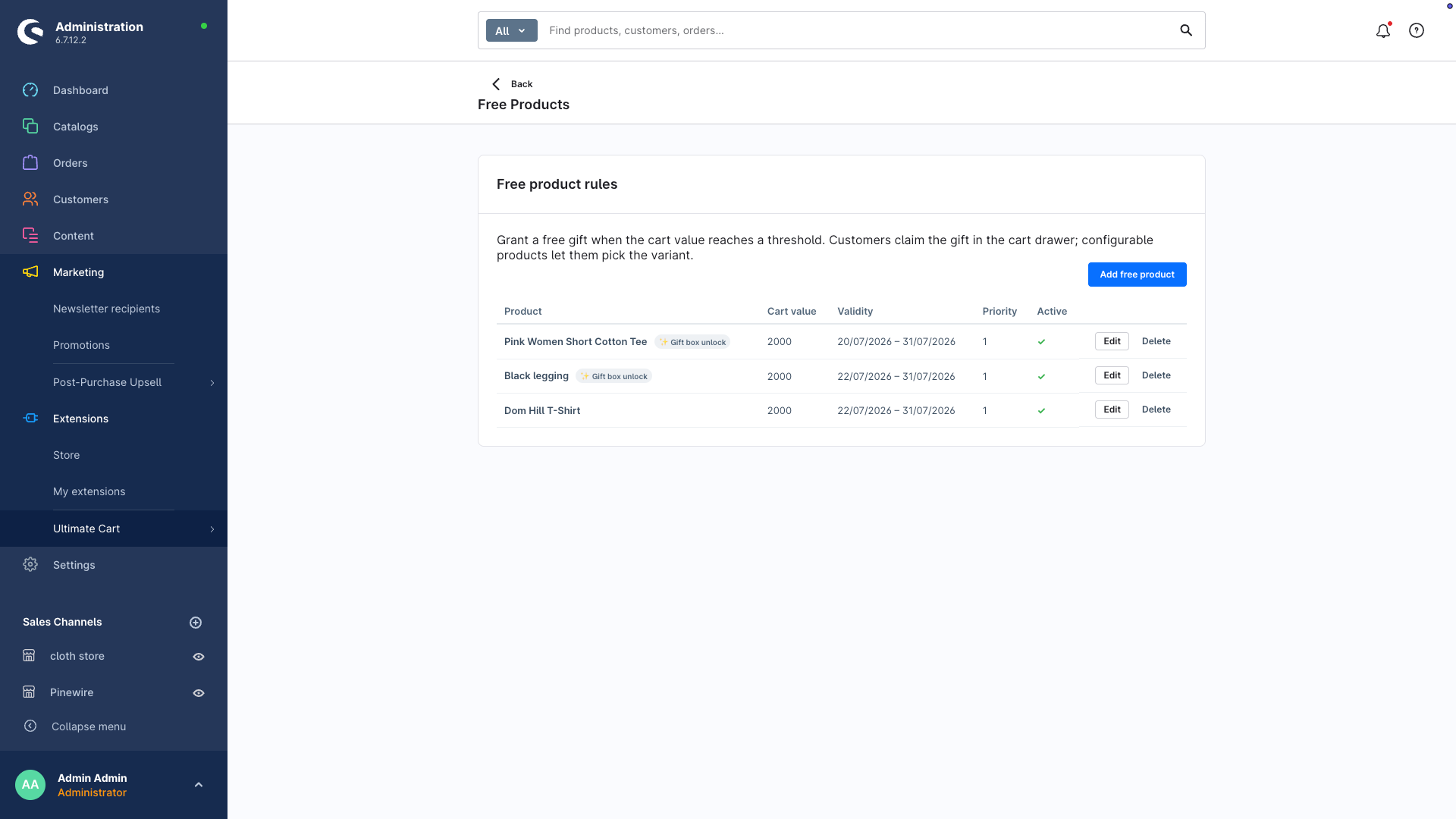
Task: Click the Shopware logo icon
Action: [30, 32]
